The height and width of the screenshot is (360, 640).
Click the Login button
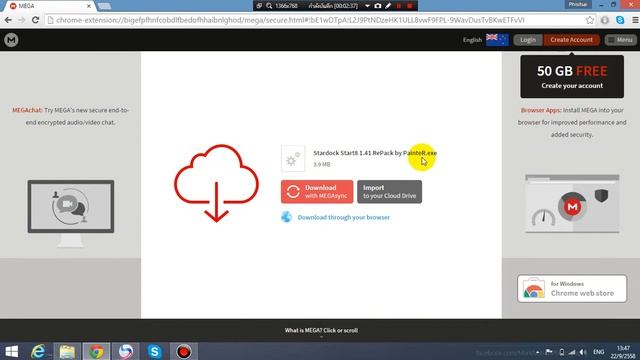pos(528,40)
